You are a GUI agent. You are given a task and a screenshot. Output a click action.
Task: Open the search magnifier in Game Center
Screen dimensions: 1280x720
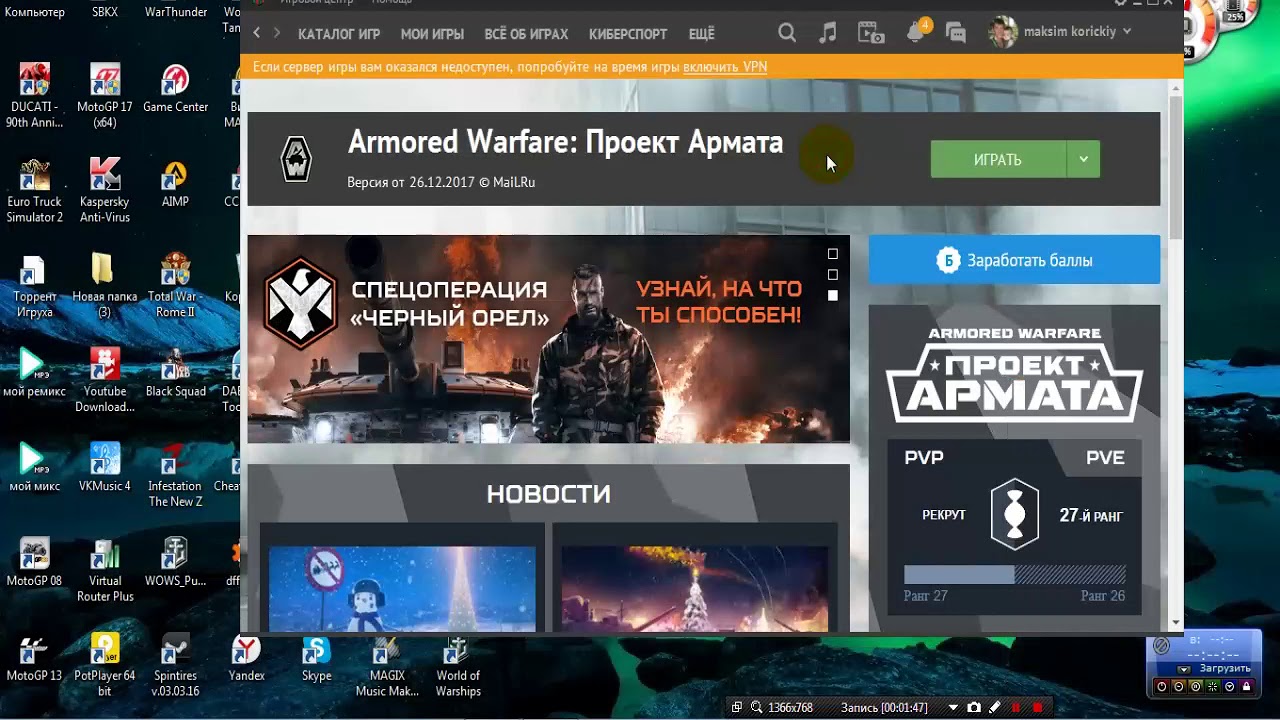(x=787, y=33)
